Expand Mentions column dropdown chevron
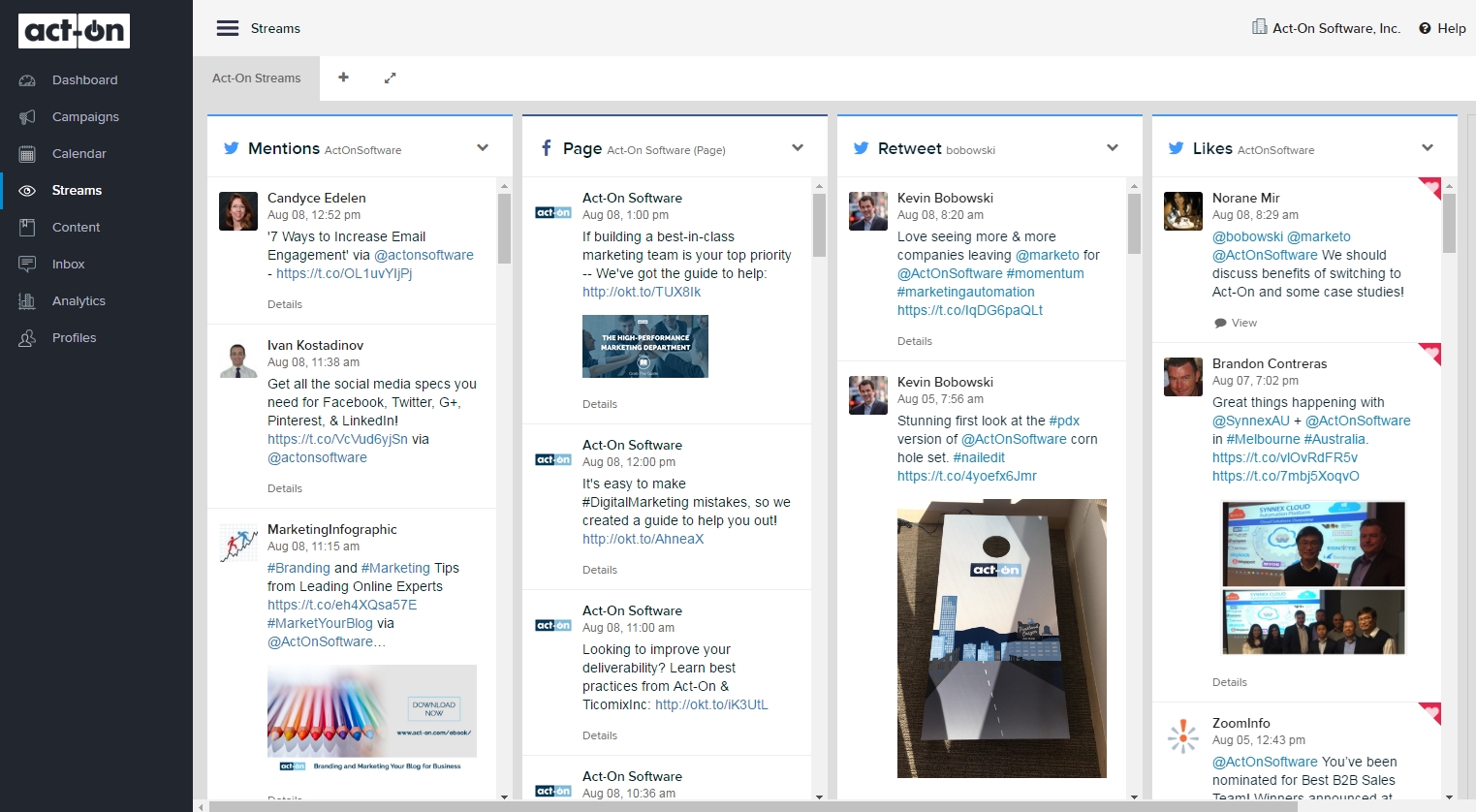The width and height of the screenshot is (1476, 812). (483, 148)
